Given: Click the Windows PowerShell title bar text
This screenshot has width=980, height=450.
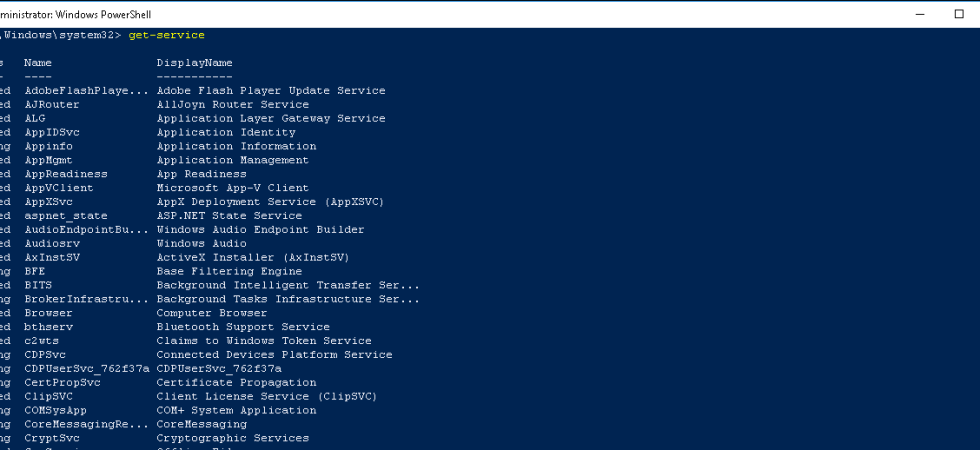Looking at the screenshot, I should 76,14.
